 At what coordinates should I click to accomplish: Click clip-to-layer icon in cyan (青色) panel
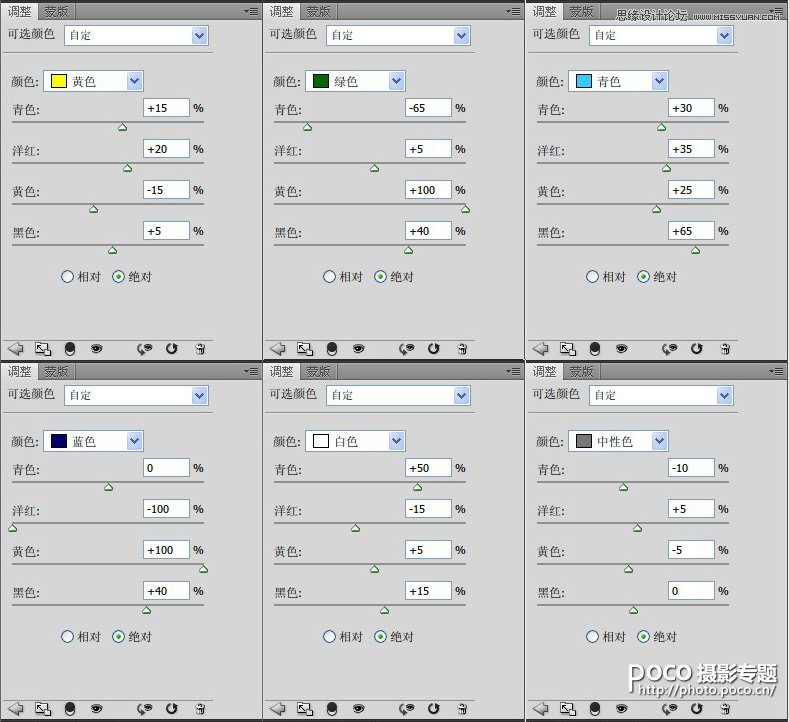click(x=568, y=349)
